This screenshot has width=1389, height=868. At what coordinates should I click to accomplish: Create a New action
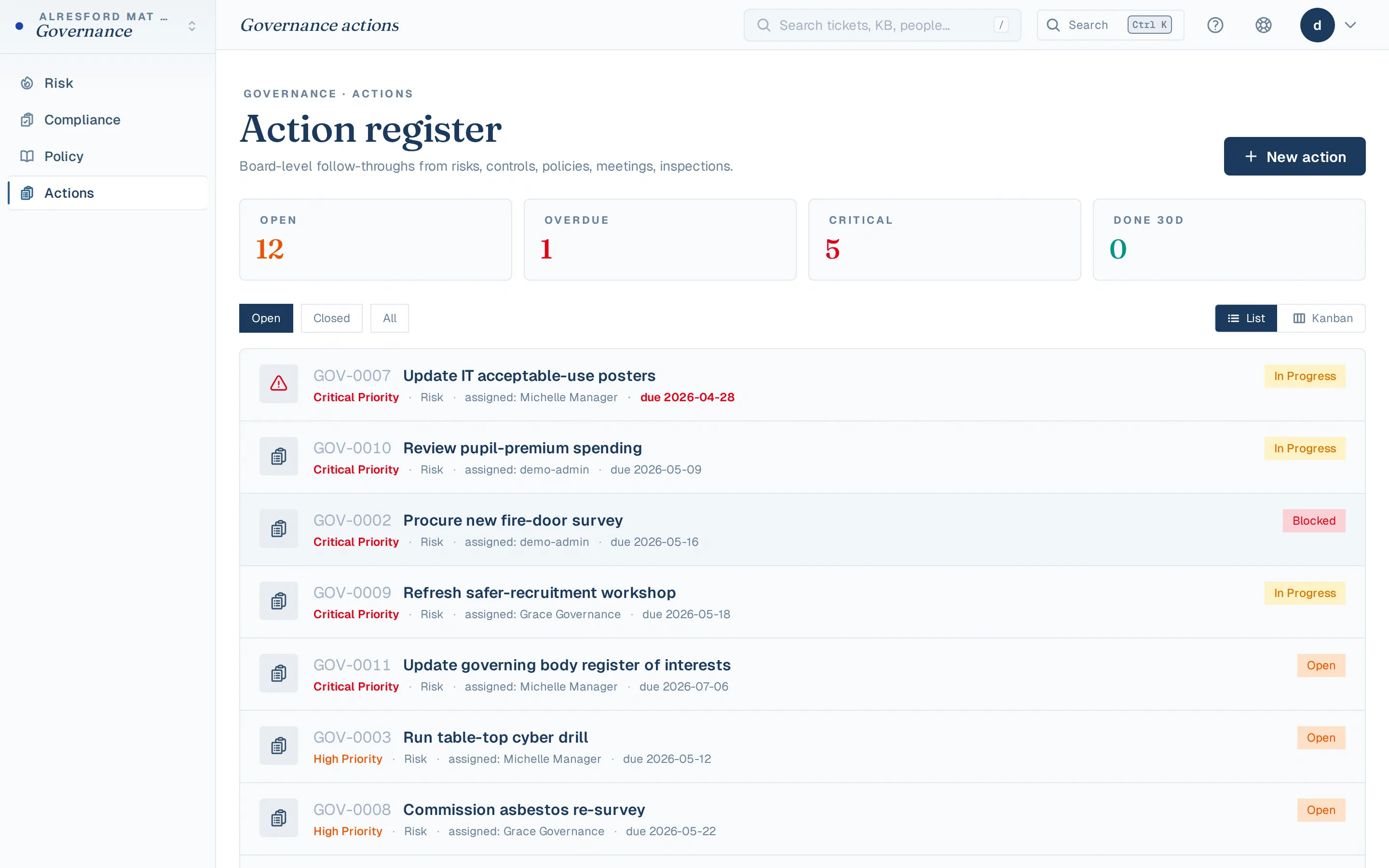[x=1294, y=156]
